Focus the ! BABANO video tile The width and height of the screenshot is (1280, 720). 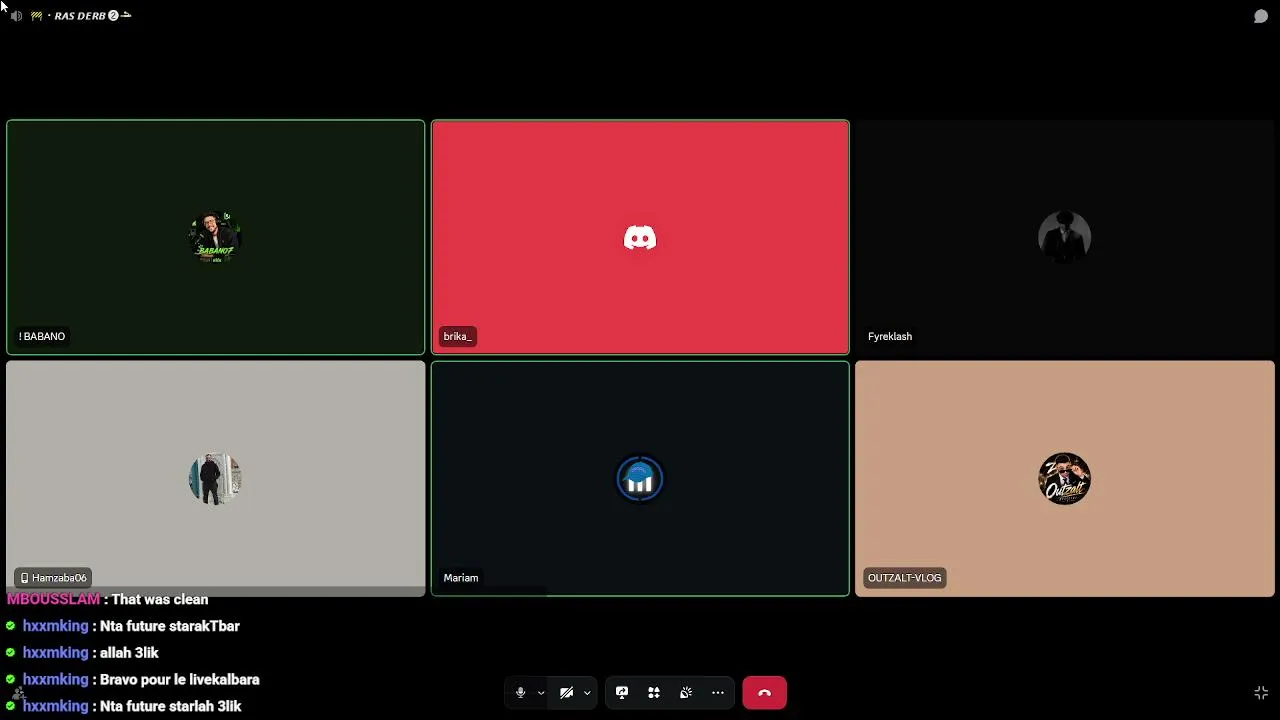216,237
